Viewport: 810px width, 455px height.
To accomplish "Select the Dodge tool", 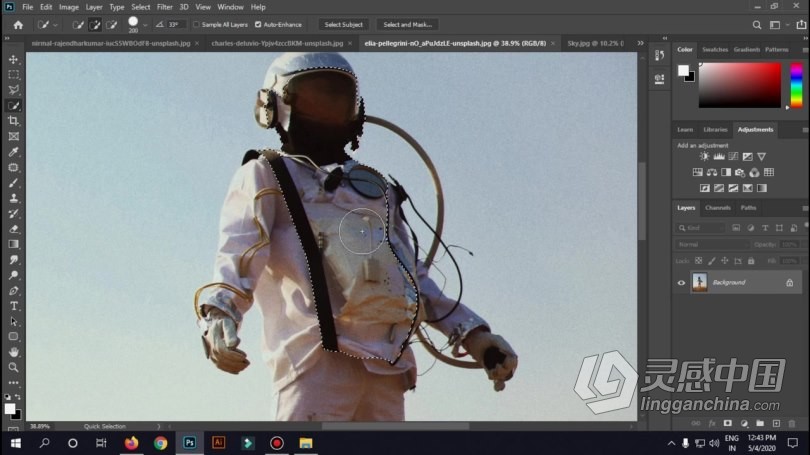I will (14, 275).
